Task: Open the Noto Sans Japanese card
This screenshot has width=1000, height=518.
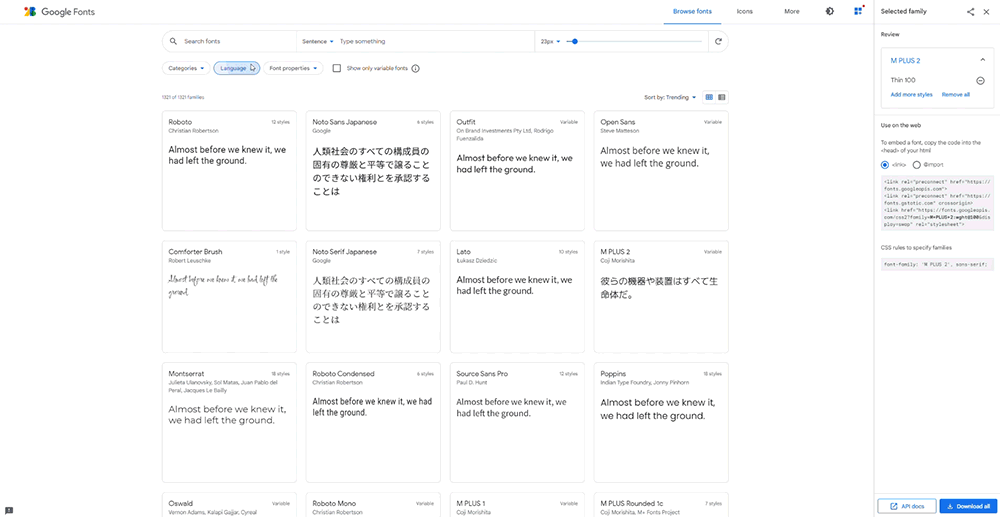Action: (x=373, y=170)
